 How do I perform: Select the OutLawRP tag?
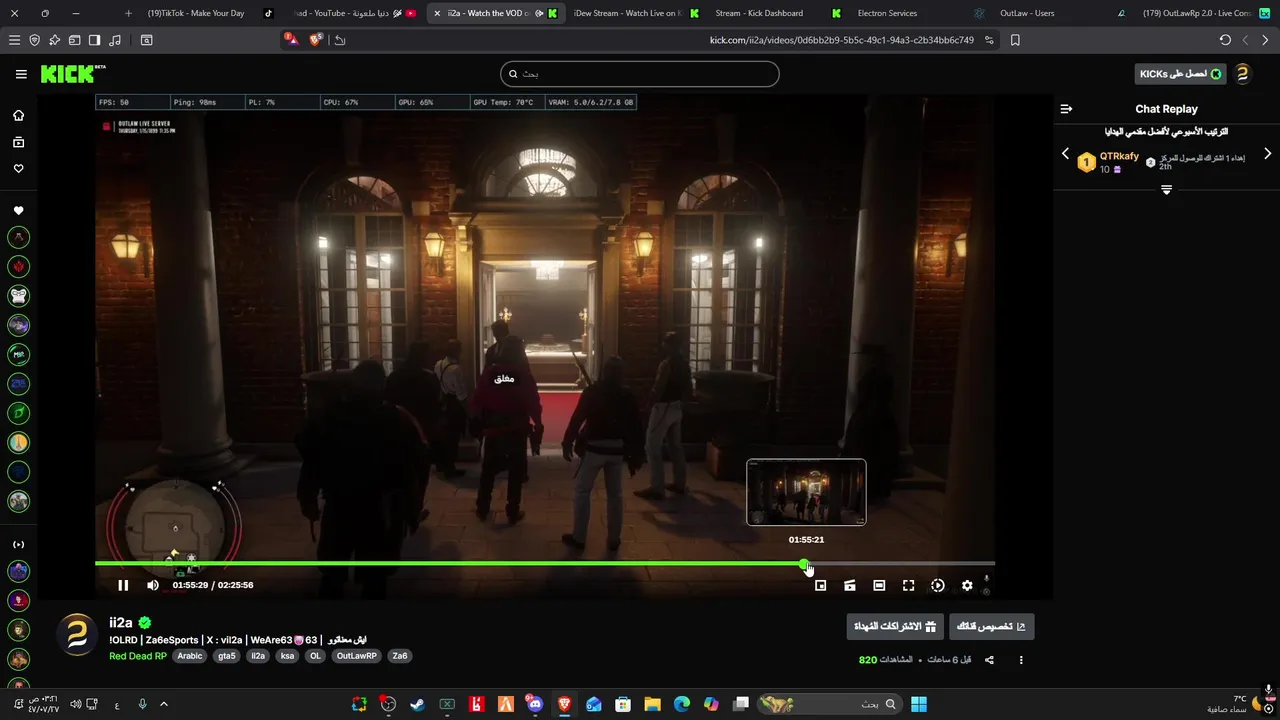356,656
